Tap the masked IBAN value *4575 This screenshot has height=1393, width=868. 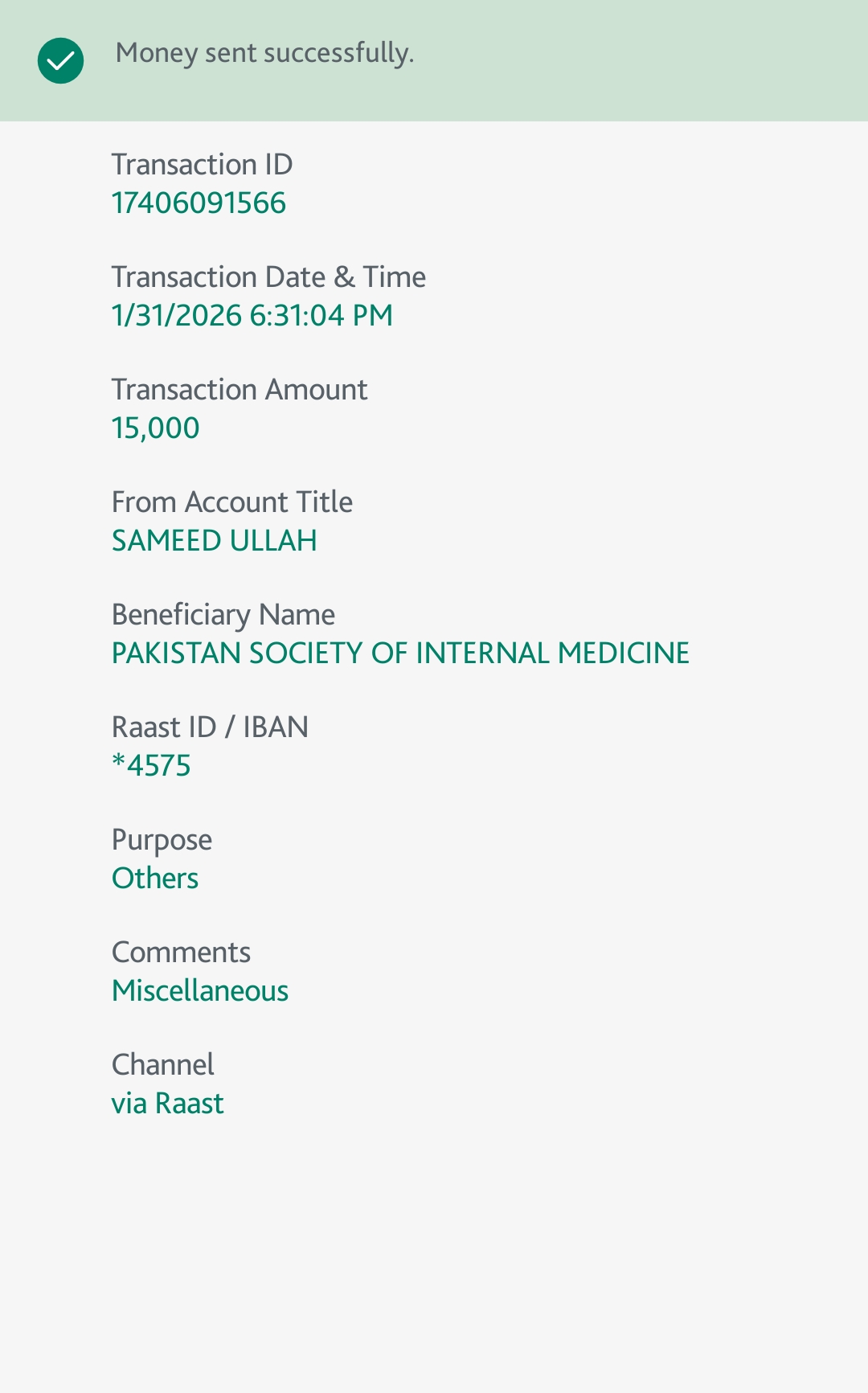151,765
